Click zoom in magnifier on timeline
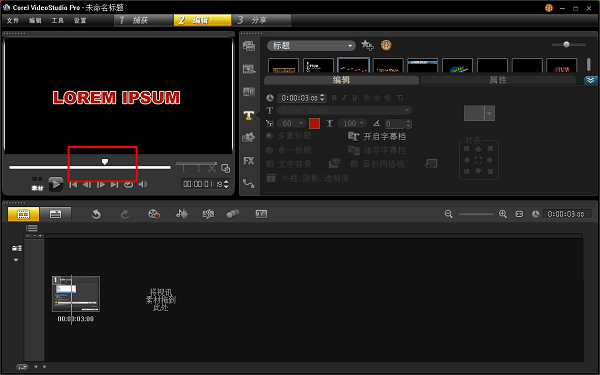600x375 pixels. (503, 214)
